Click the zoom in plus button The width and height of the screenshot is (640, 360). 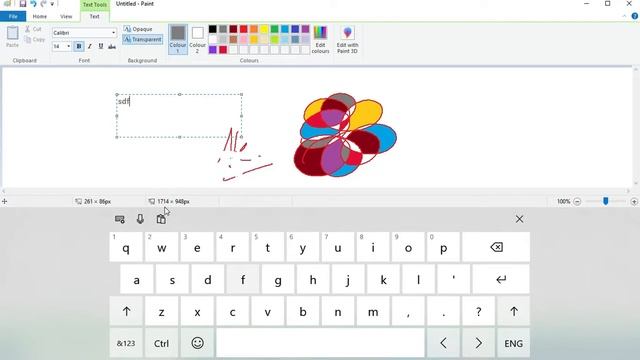[x=634, y=202]
